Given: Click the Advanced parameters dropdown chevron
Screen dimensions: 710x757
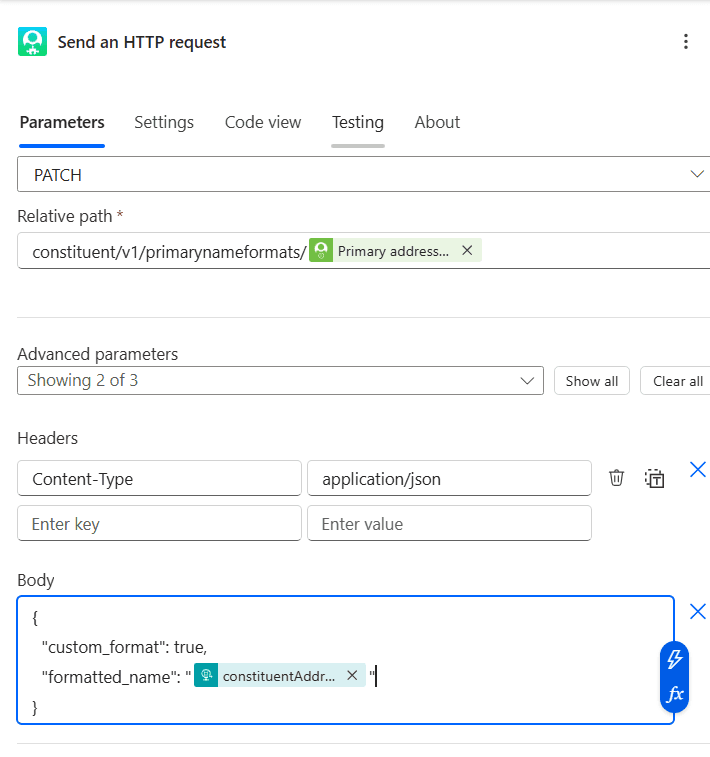Looking at the screenshot, I should tap(527, 380).
